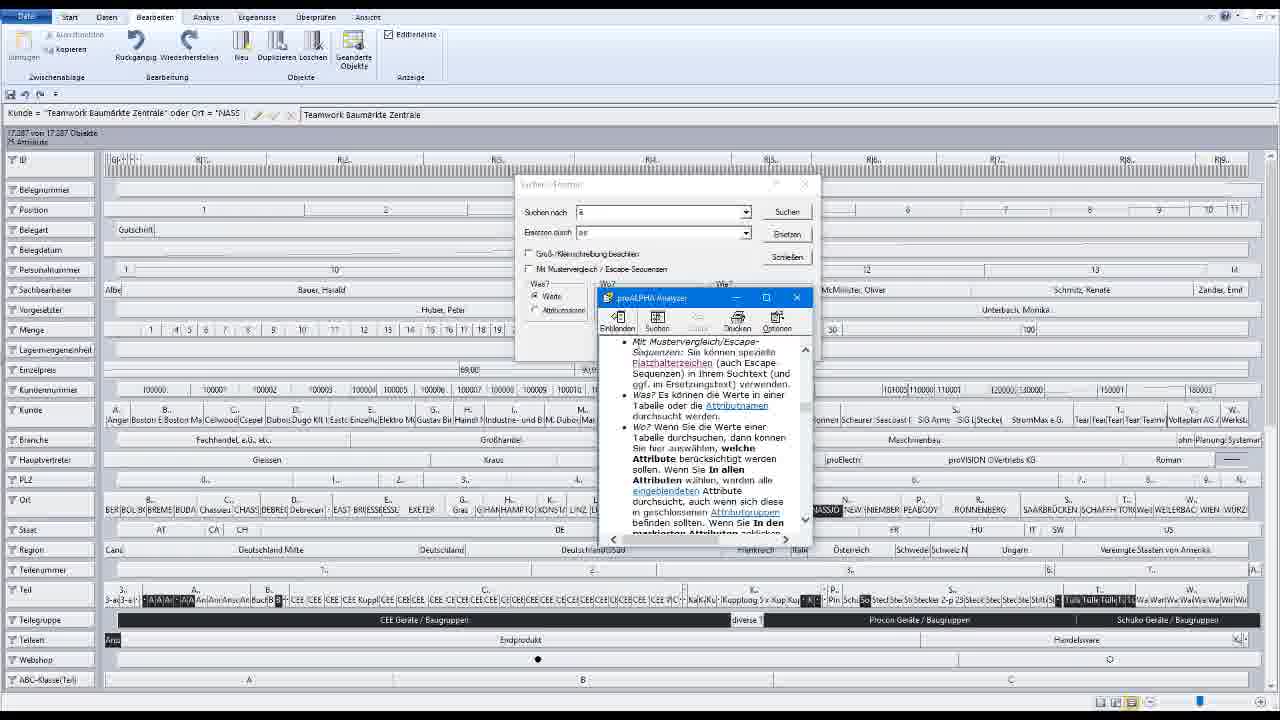Click the Duplizieren icon
This screenshot has height=720, width=1280.
coord(277,40)
